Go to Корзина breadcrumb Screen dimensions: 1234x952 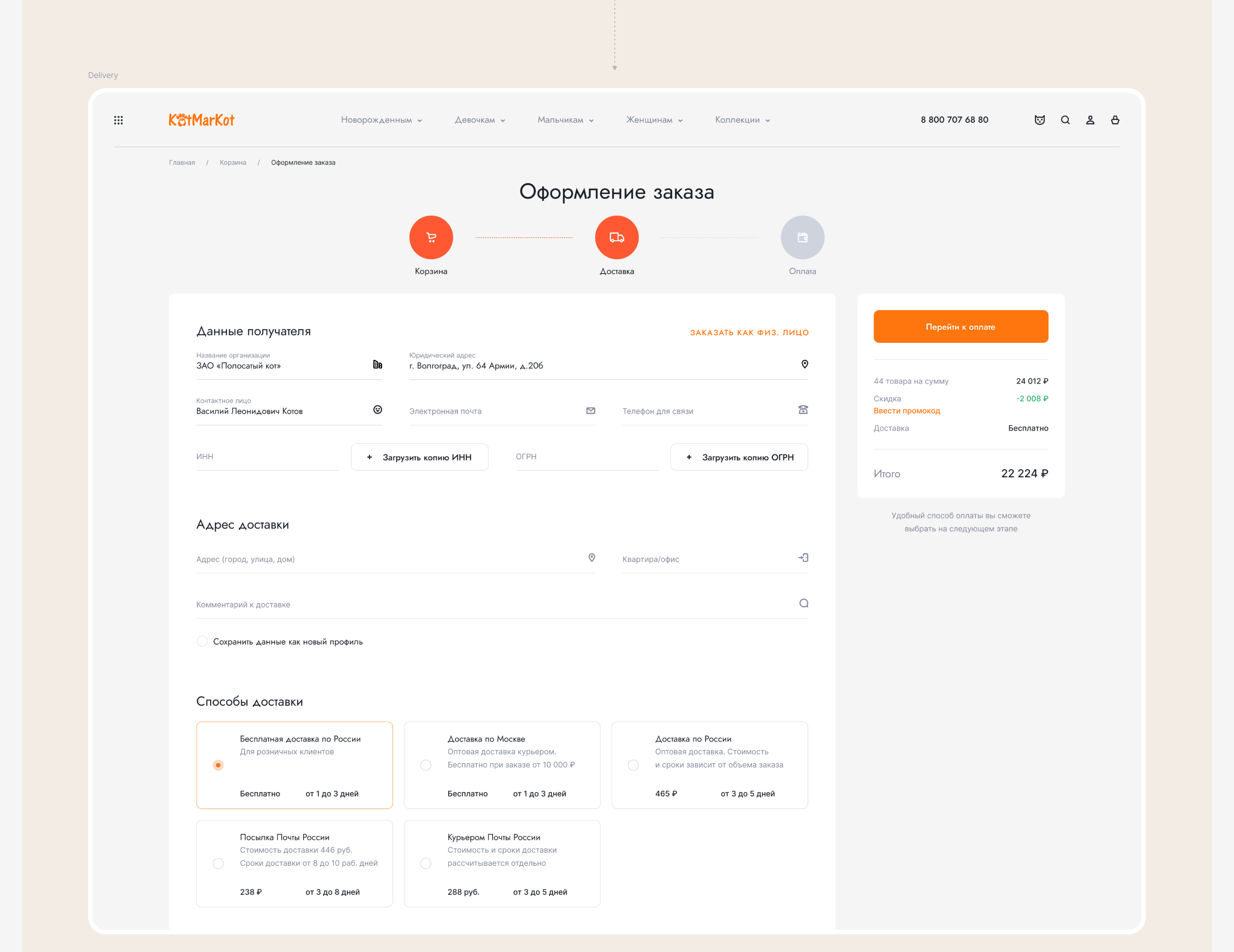(233, 163)
